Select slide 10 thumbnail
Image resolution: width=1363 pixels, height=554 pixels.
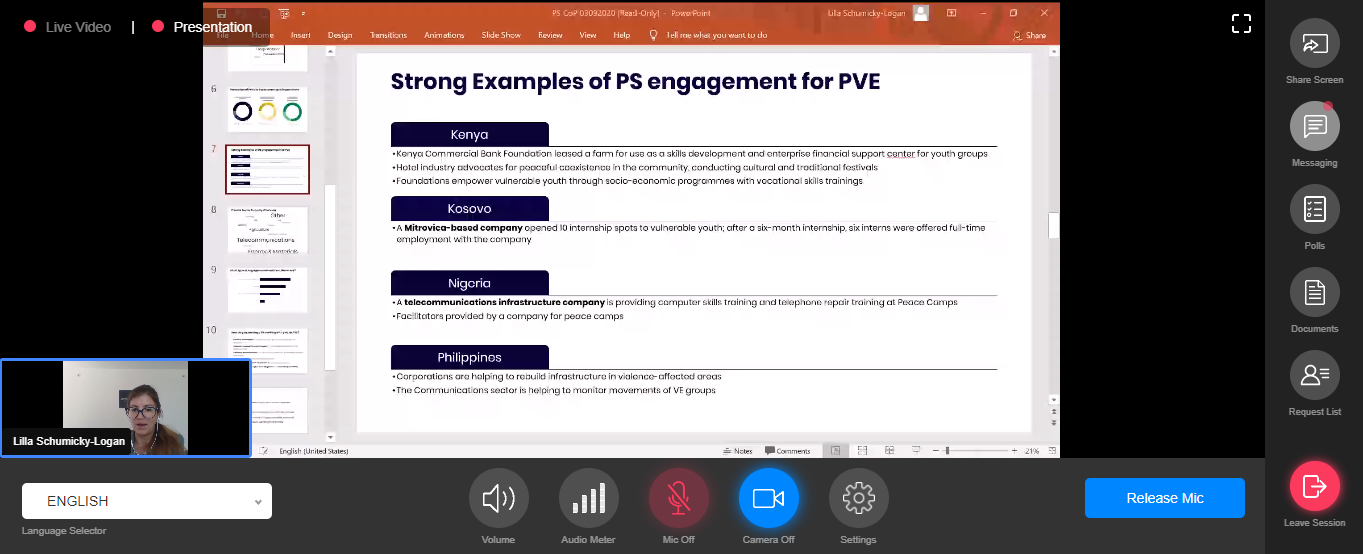coord(267,350)
